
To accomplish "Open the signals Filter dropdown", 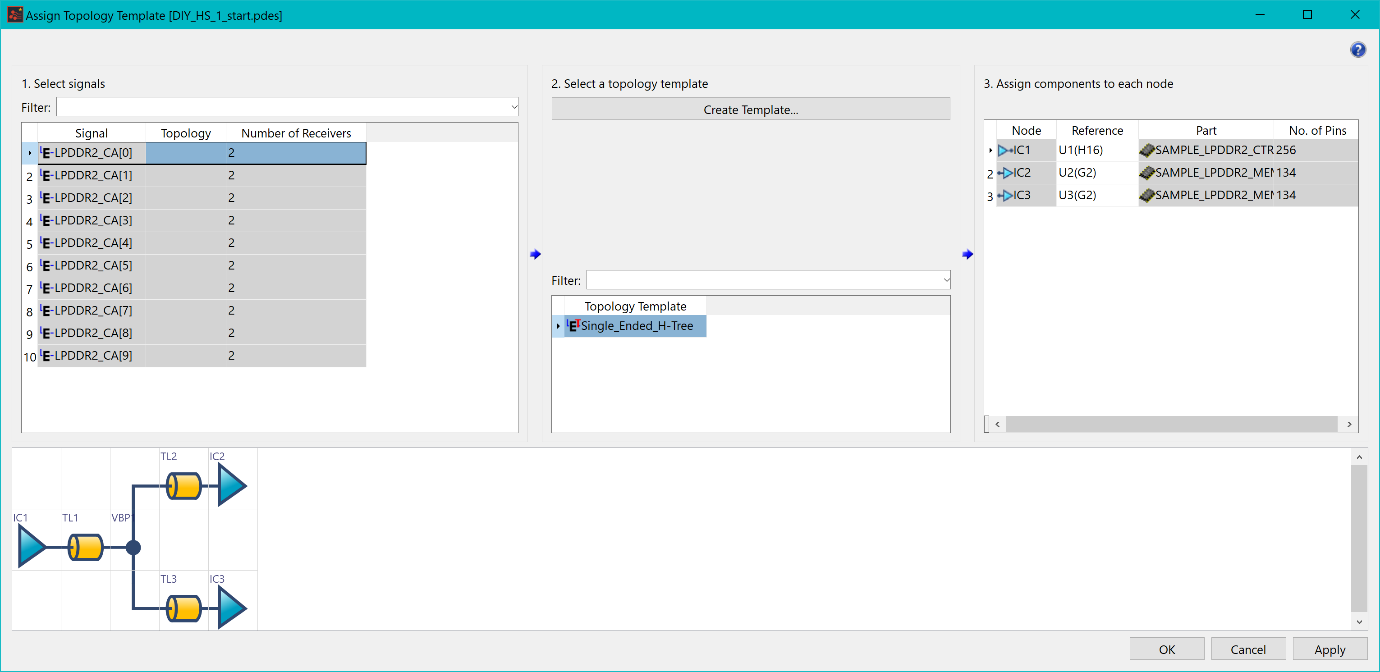I will pyautogui.click(x=514, y=107).
